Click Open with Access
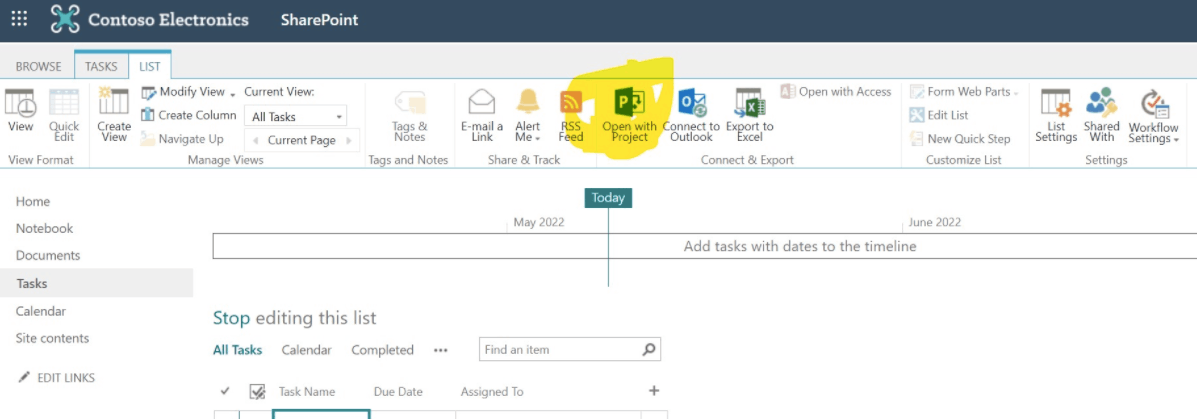Screen dimensions: 1197x419 click(x=836, y=92)
